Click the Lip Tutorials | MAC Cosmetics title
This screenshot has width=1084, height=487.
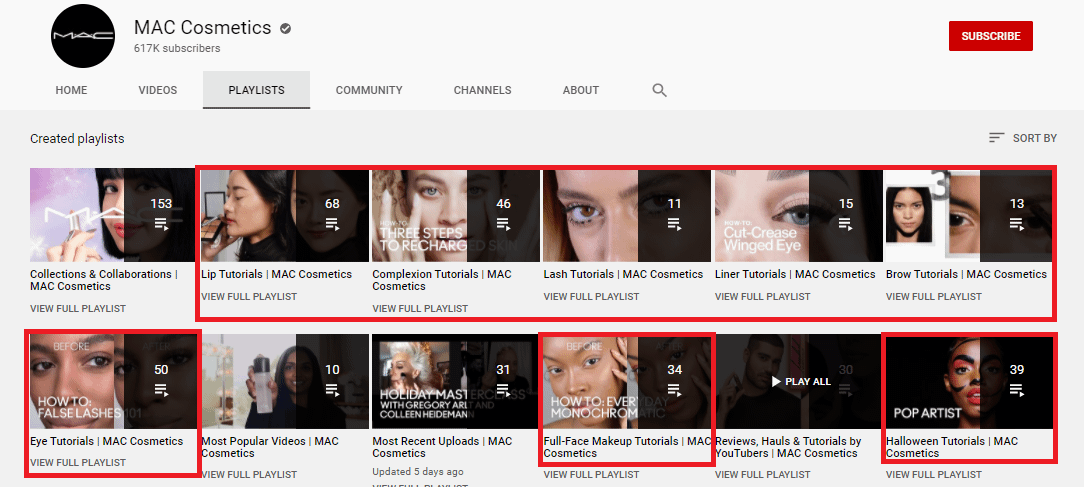click(x=277, y=274)
